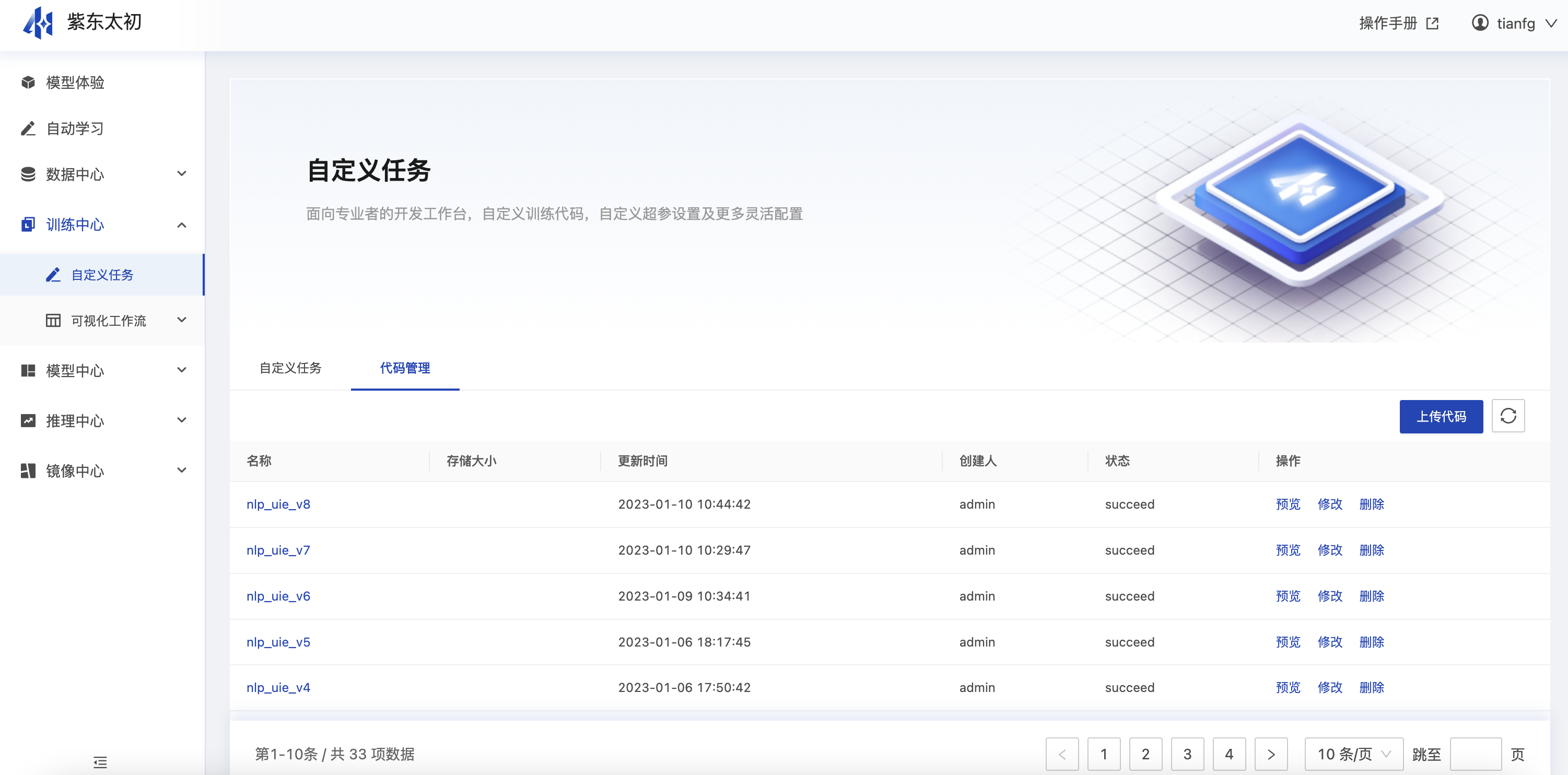Refresh the code list

pyautogui.click(x=1508, y=416)
